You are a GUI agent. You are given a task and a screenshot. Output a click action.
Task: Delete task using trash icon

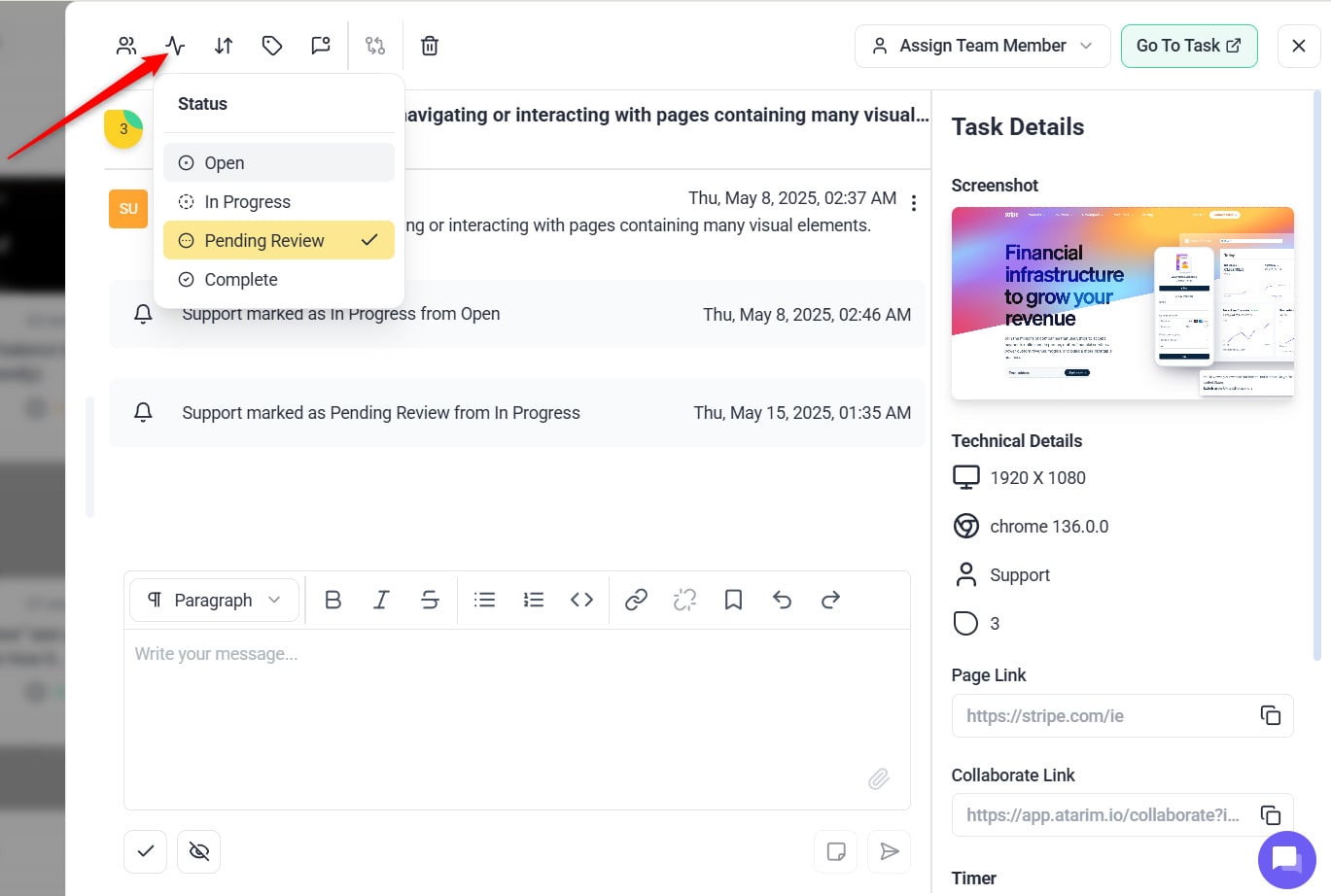[x=430, y=46]
